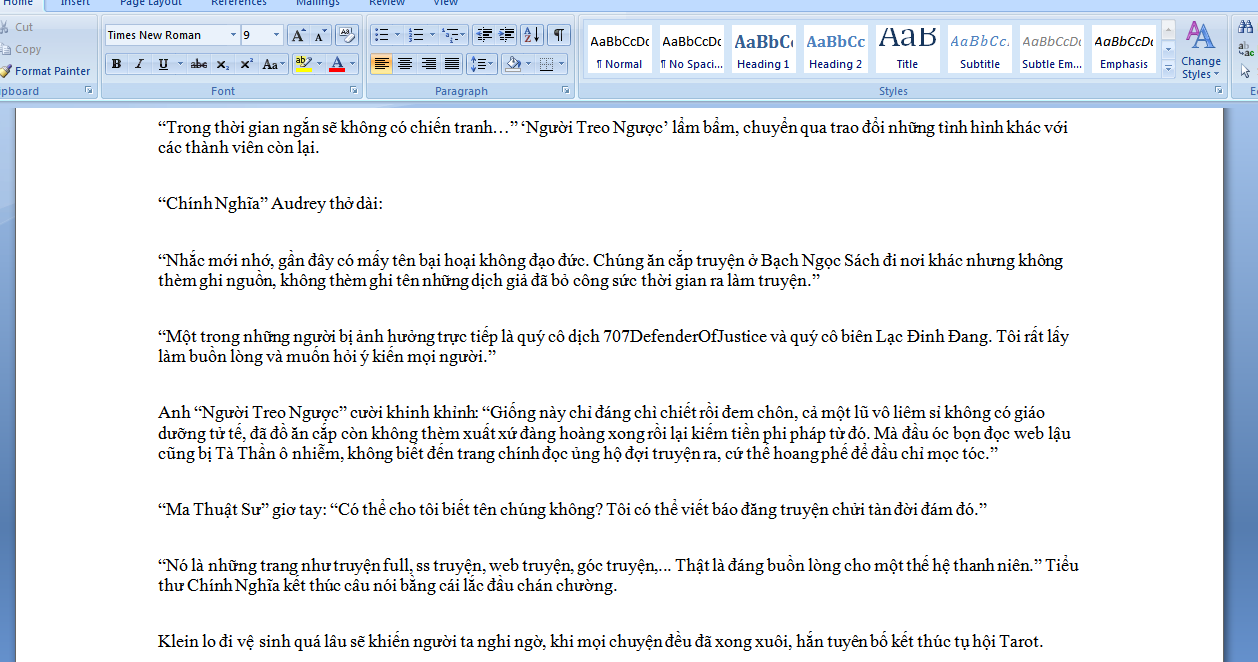Sort text with the A-Z sort icon
This screenshot has height=662, width=1258.
click(x=532, y=35)
